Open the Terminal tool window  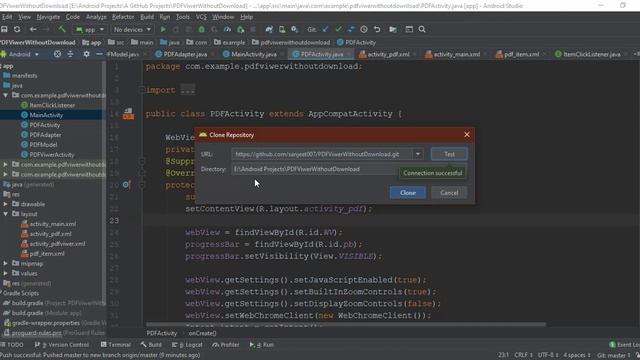coord(116,345)
